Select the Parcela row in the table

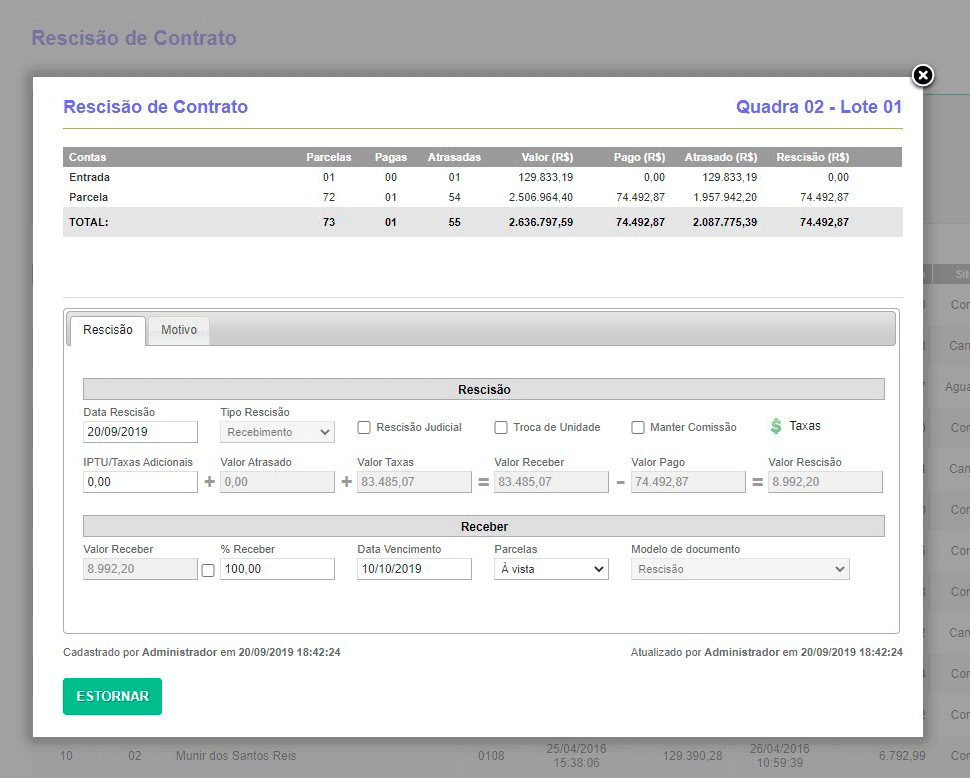point(300,197)
